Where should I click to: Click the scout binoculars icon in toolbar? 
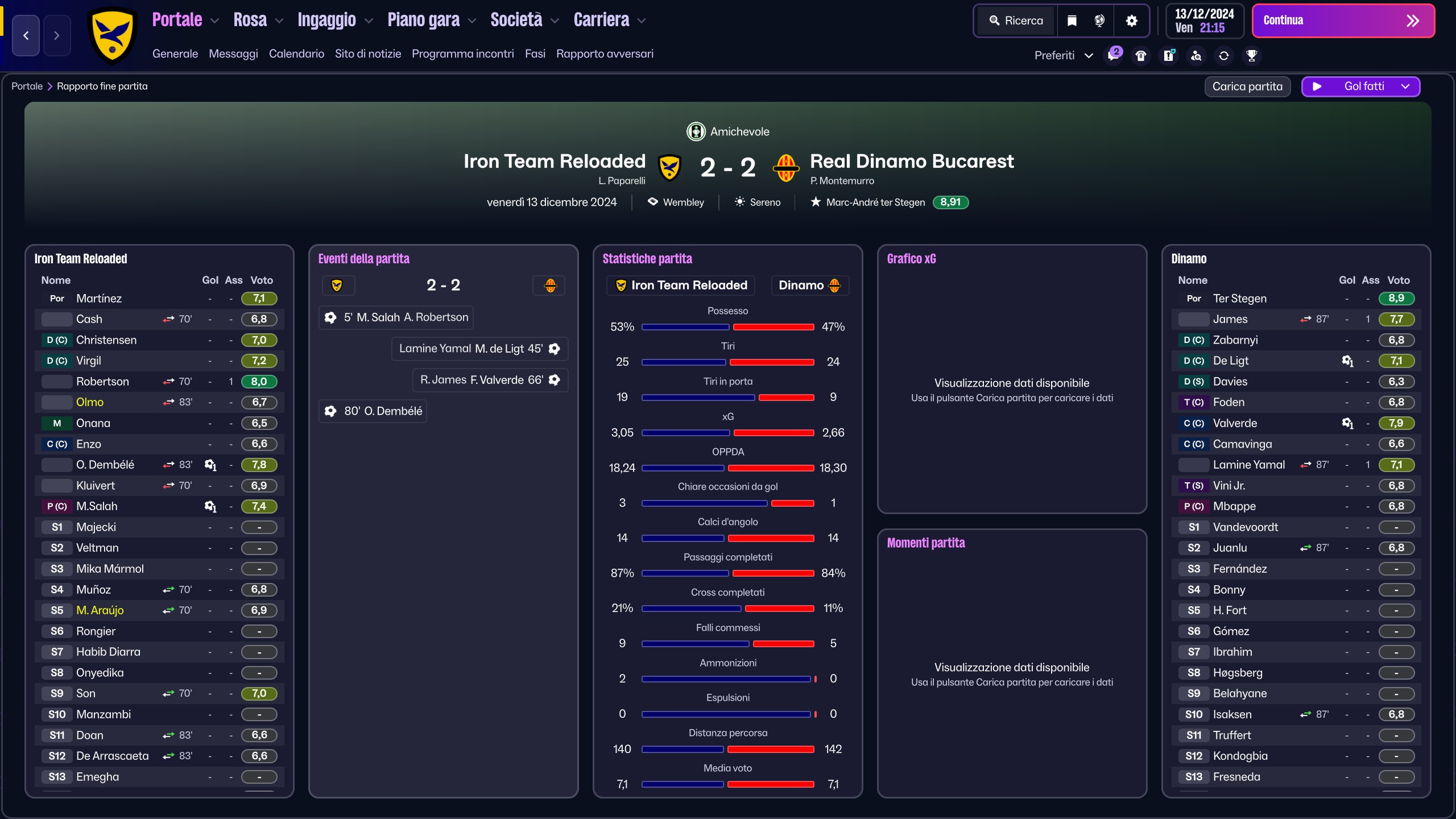(x=1196, y=55)
